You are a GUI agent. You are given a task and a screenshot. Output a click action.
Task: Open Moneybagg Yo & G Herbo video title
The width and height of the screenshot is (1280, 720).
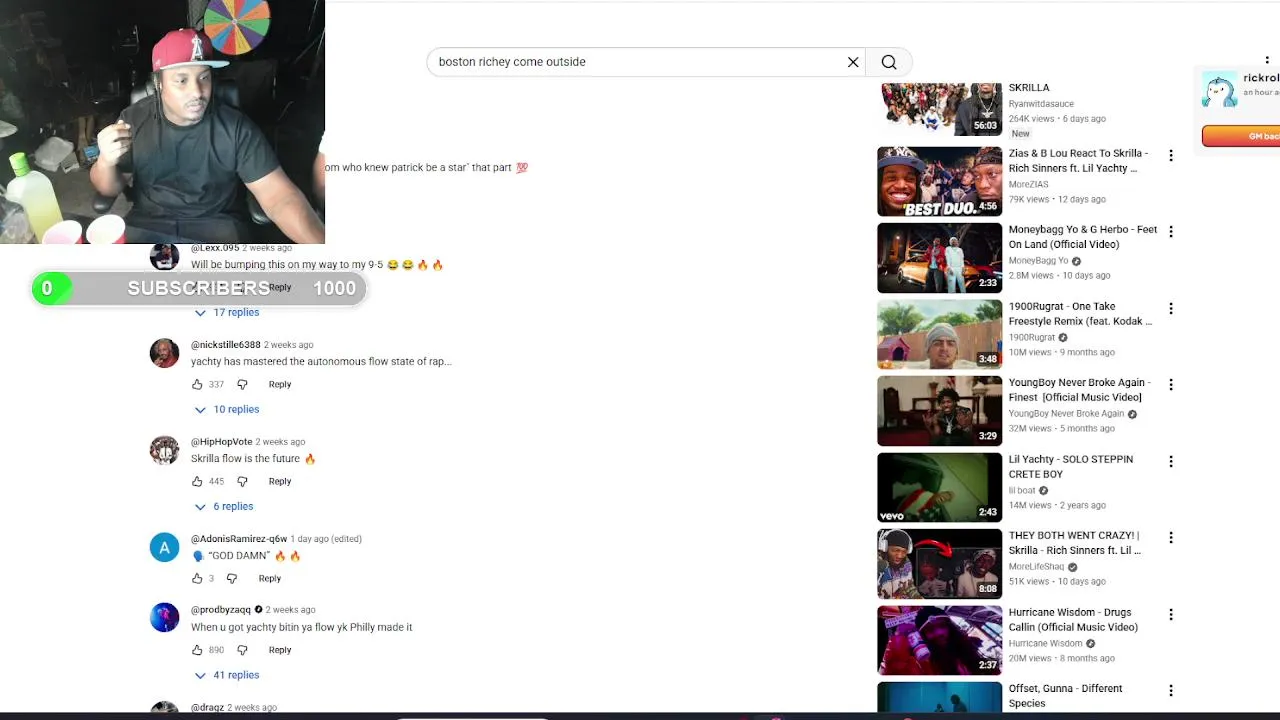point(1083,237)
